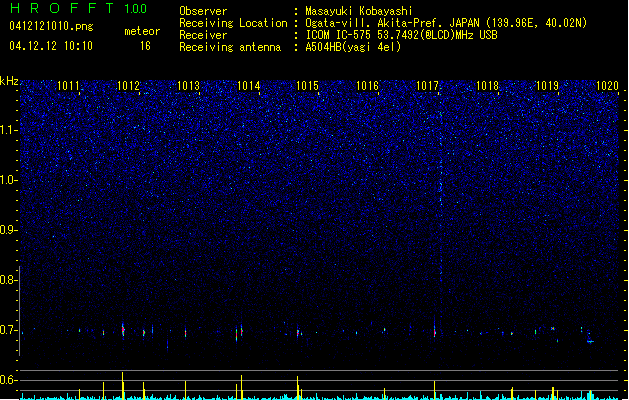The height and width of the screenshot is (400, 629).
Task: Click the 1013 time axis label
Action: coord(188,85)
